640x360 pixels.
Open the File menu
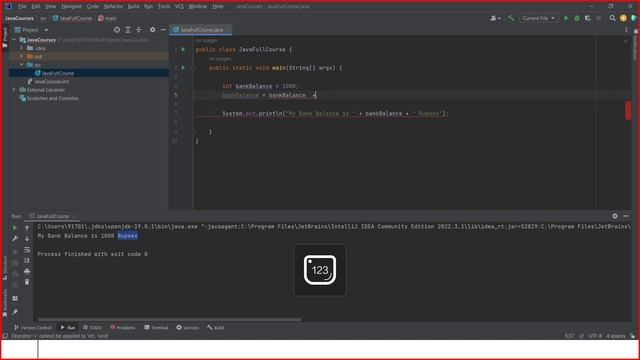22,7
